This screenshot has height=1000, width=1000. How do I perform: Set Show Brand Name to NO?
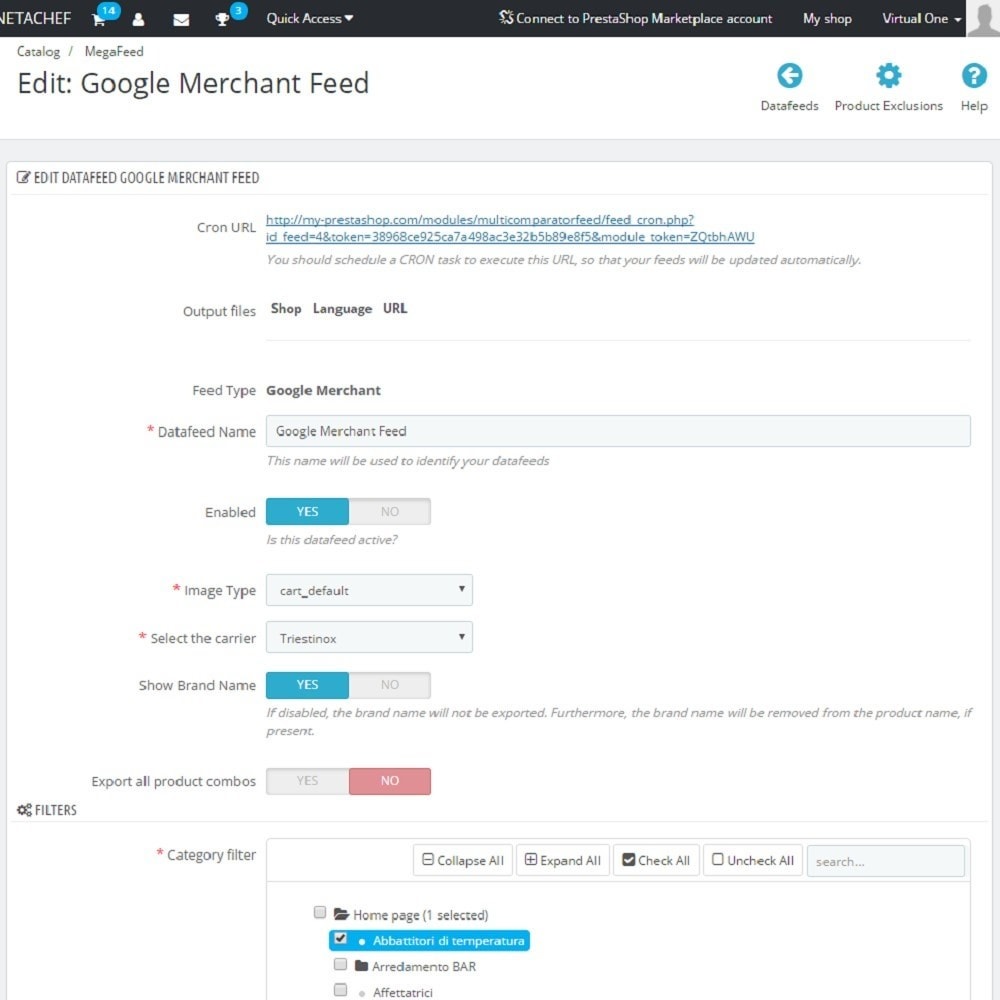coord(390,684)
